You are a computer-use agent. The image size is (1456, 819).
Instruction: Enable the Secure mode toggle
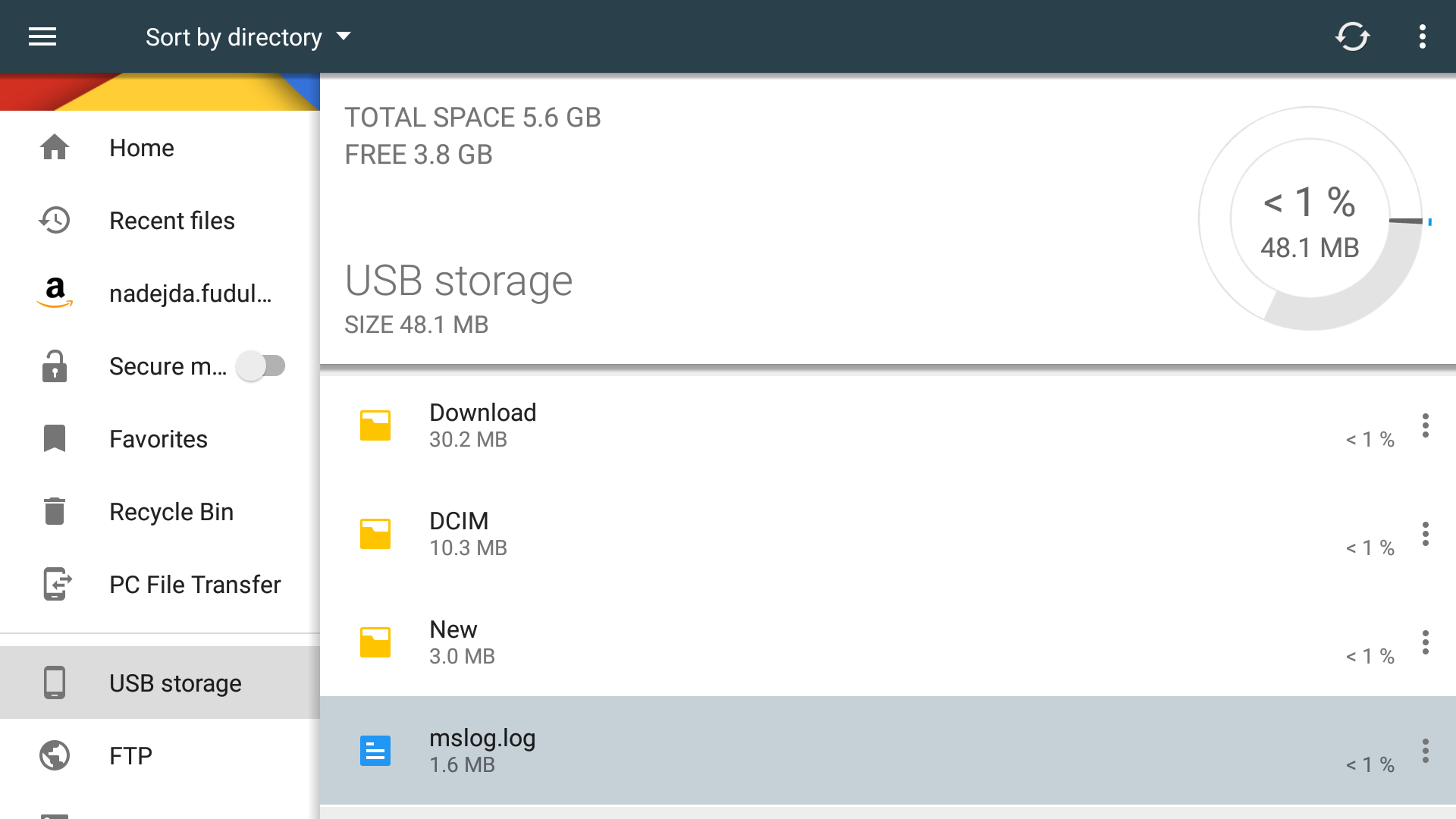[x=262, y=366]
